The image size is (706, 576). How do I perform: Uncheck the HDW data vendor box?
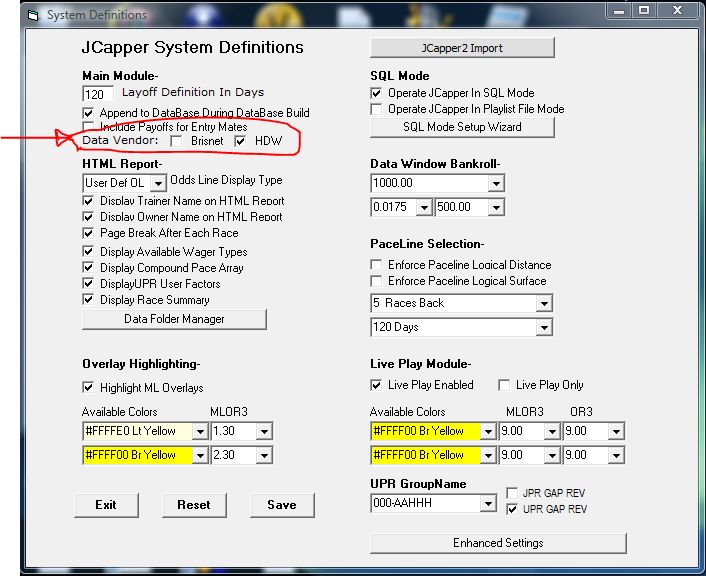[240, 141]
